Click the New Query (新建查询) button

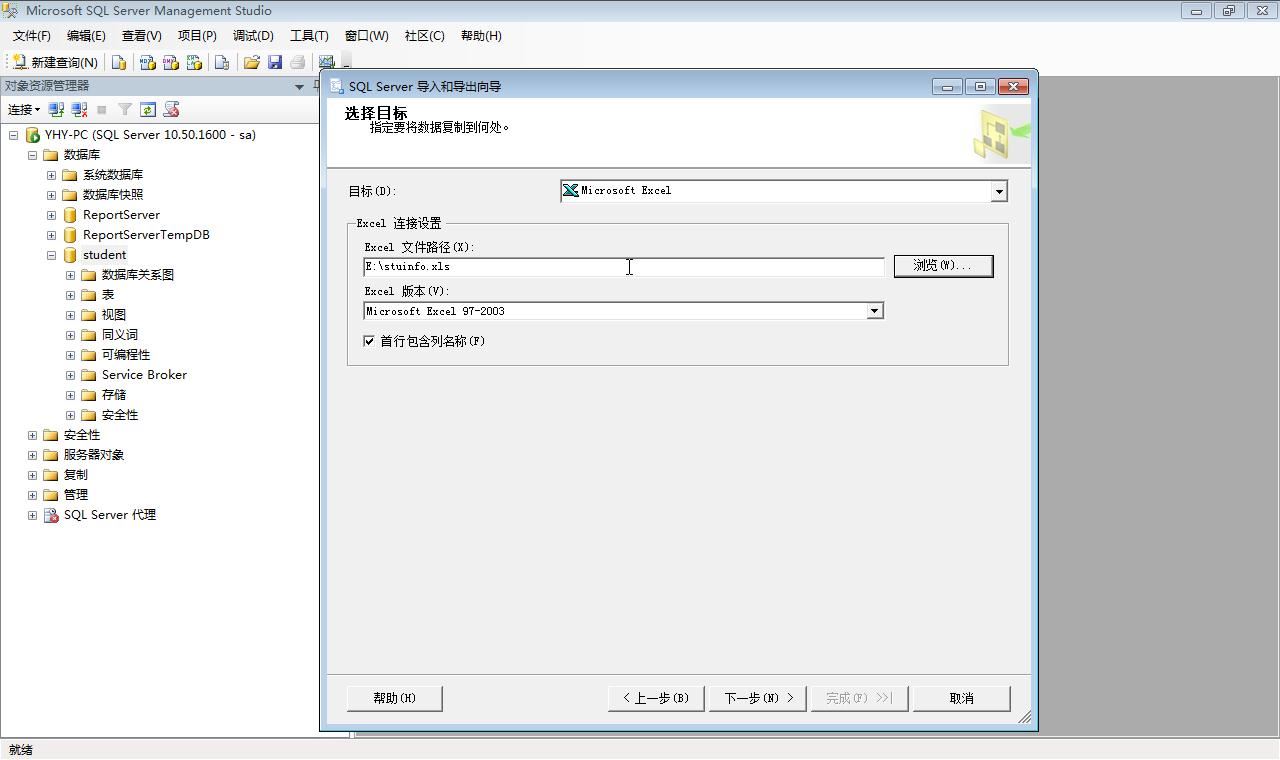[55, 62]
